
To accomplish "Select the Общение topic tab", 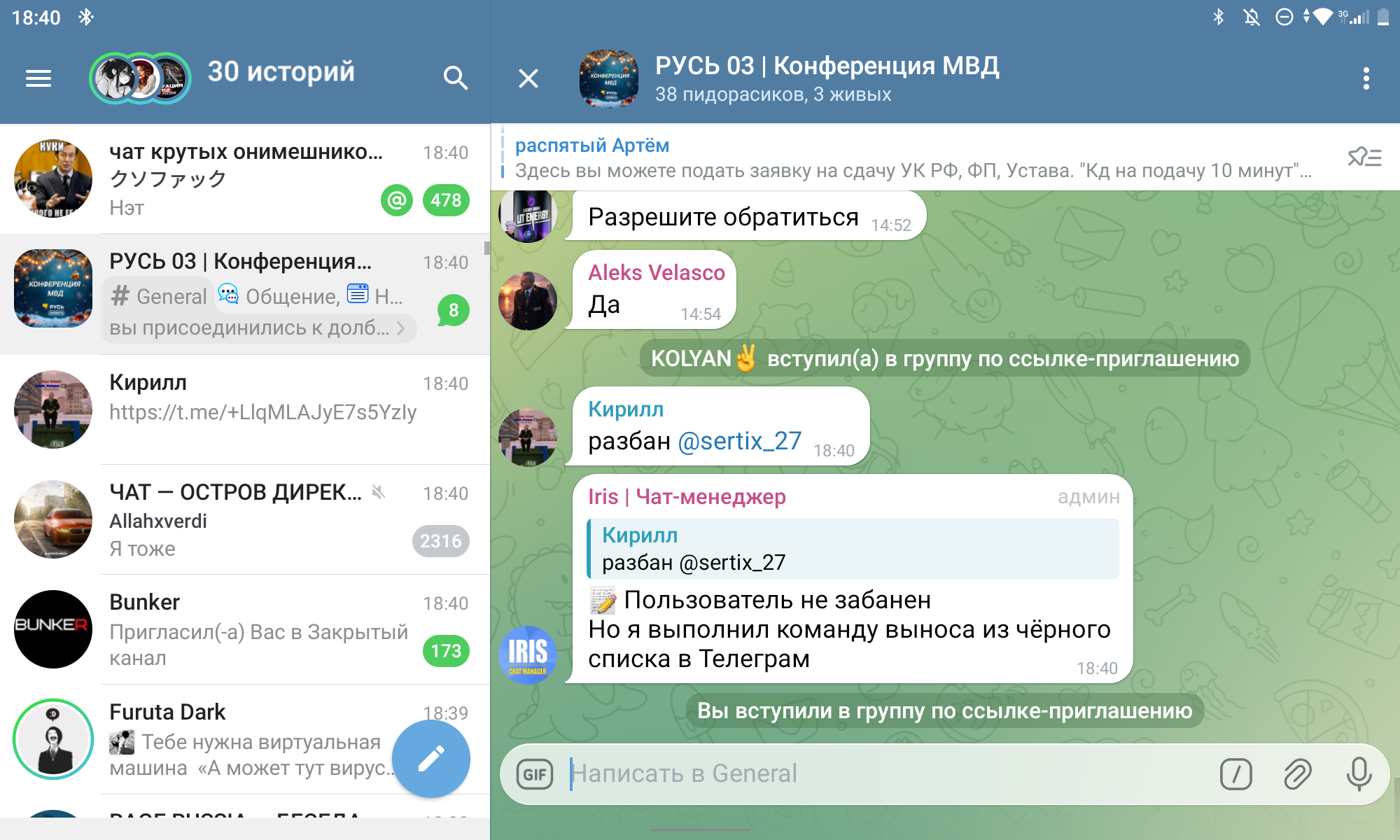I will pos(280,297).
